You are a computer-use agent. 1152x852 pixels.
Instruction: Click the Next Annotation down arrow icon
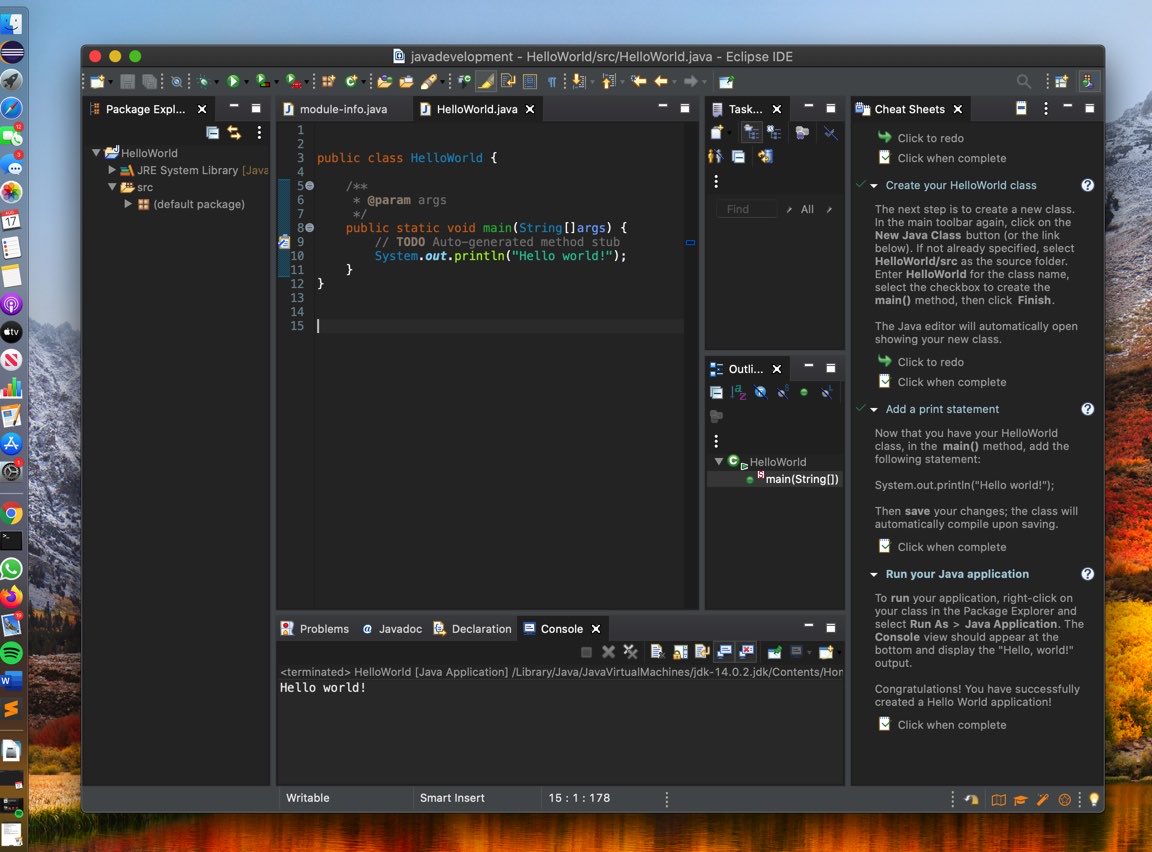click(x=579, y=82)
